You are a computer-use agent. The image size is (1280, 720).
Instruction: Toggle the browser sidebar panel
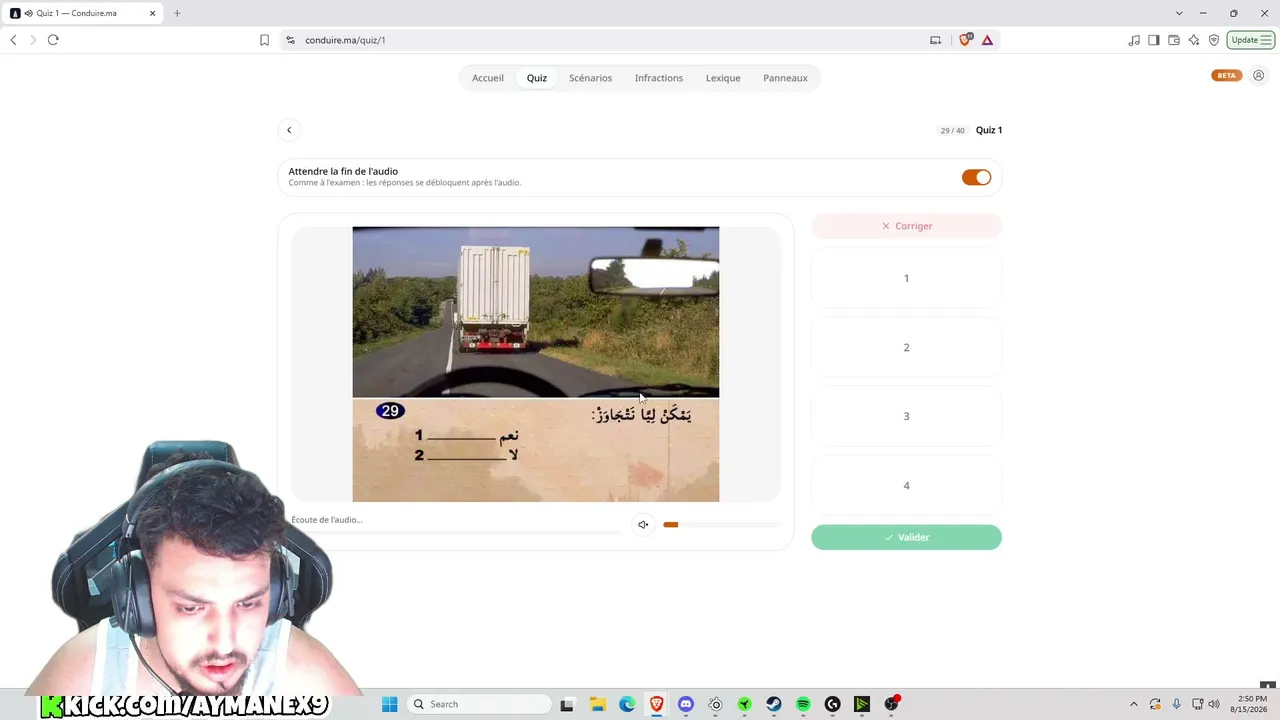[x=1153, y=40]
